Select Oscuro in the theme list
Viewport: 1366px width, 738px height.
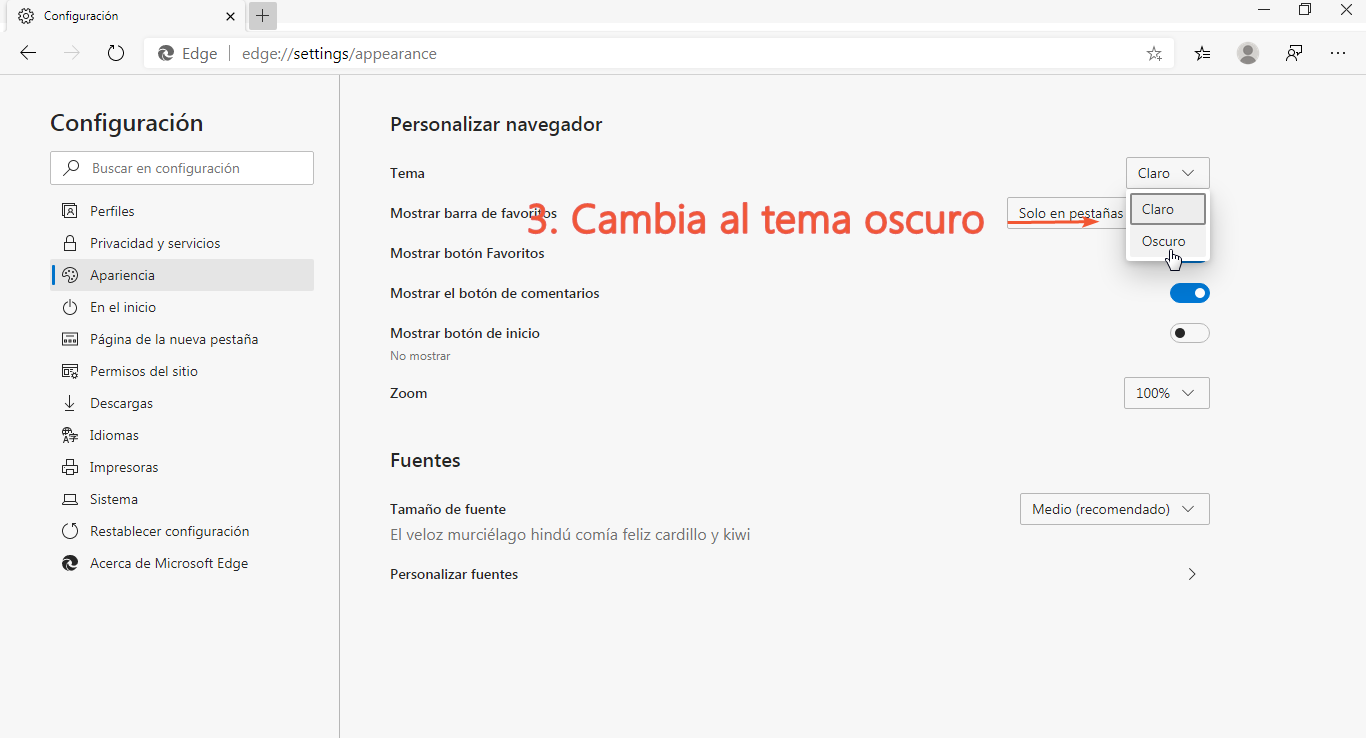pyautogui.click(x=1168, y=241)
